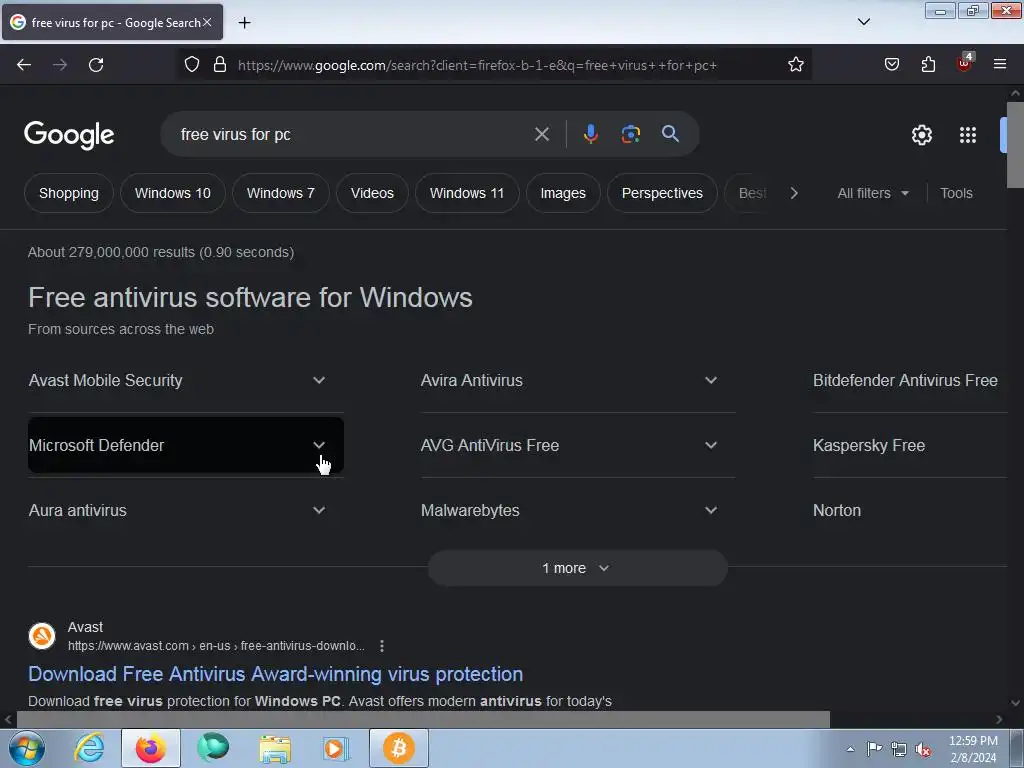1024x768 pixels.
Task: Bookmark this page with the star
Action: pos(795,64)
